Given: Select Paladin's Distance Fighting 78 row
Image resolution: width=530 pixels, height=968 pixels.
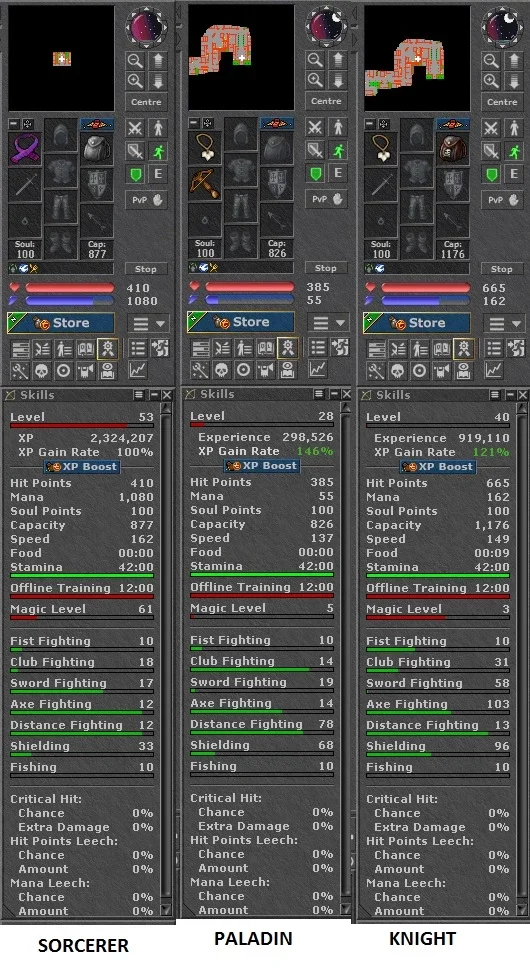Looking at the screenshot, I should coord(262,724).
